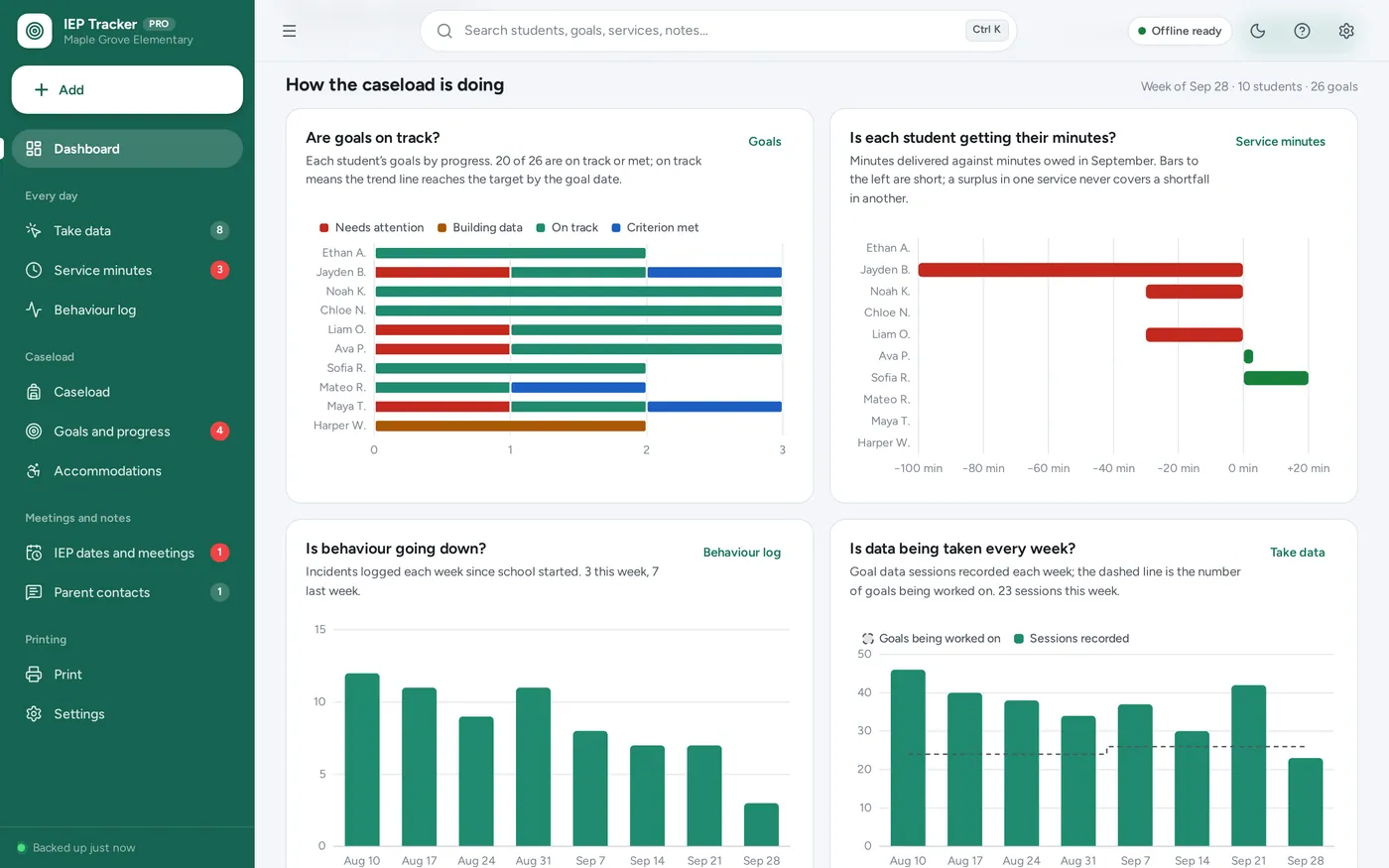Click the Goals link on chart card
This screenshot has width=1389, height=868.
point(765,142)
